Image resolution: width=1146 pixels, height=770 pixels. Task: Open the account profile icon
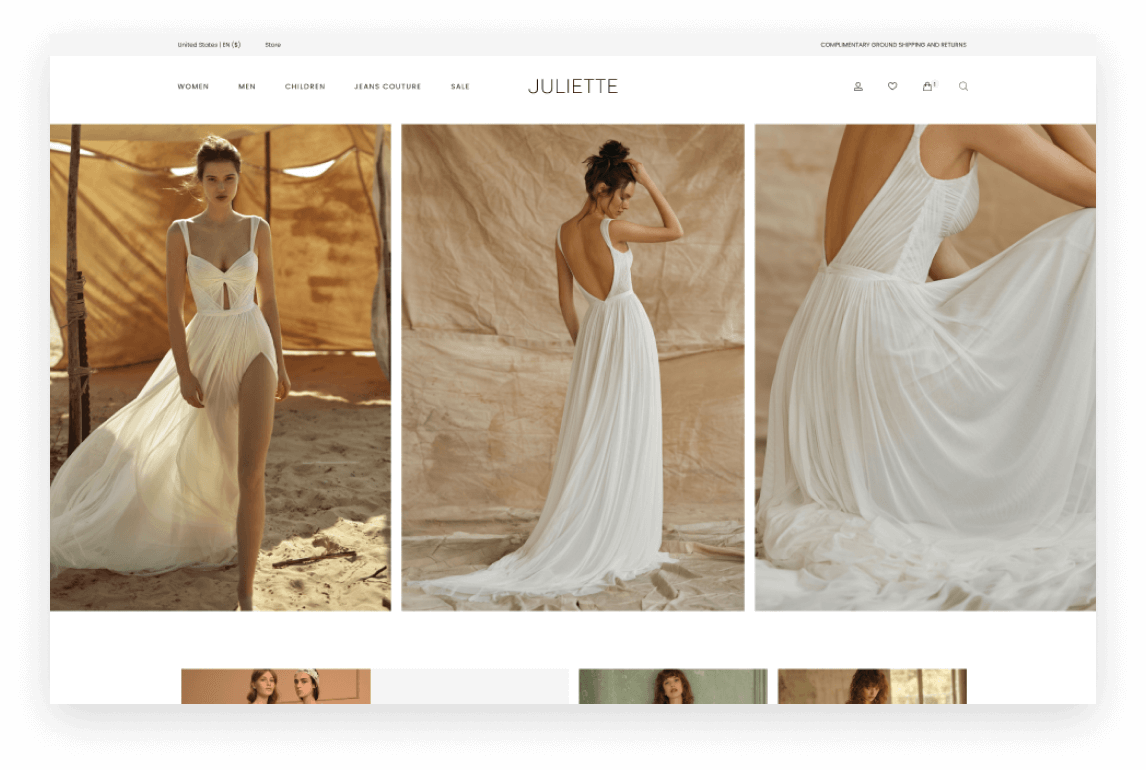pyautogui.click(x=858, y=87)
